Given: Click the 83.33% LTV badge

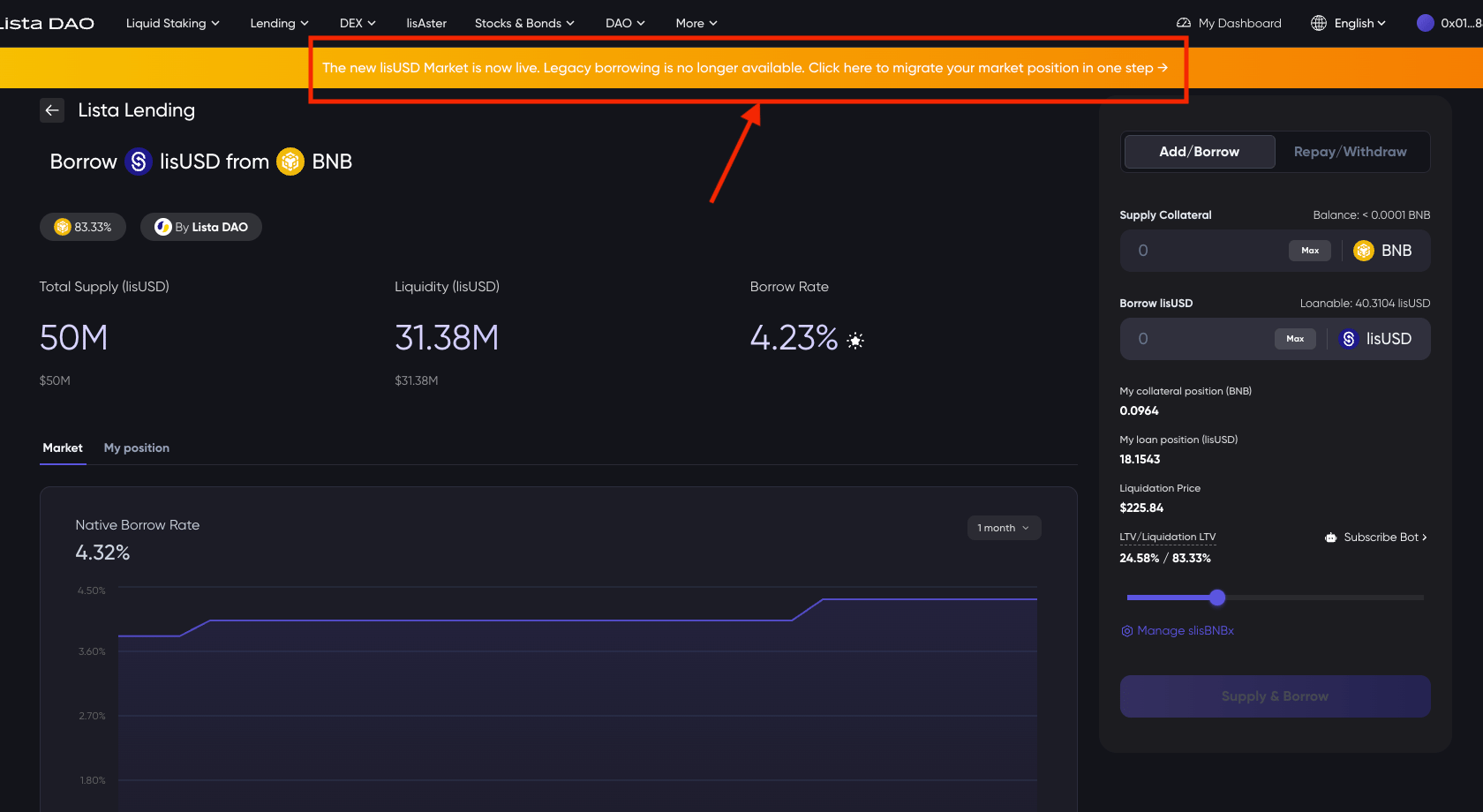Looking at the screenshot, I should point(83,227).
